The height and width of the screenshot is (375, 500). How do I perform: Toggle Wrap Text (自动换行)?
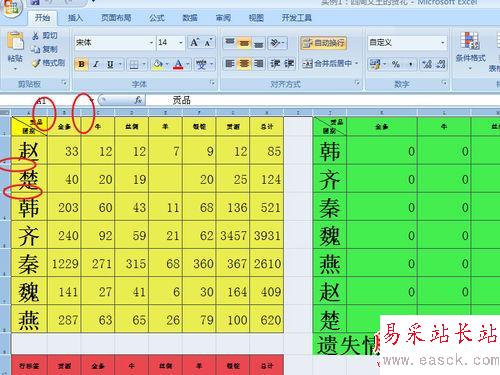[323, 43]
